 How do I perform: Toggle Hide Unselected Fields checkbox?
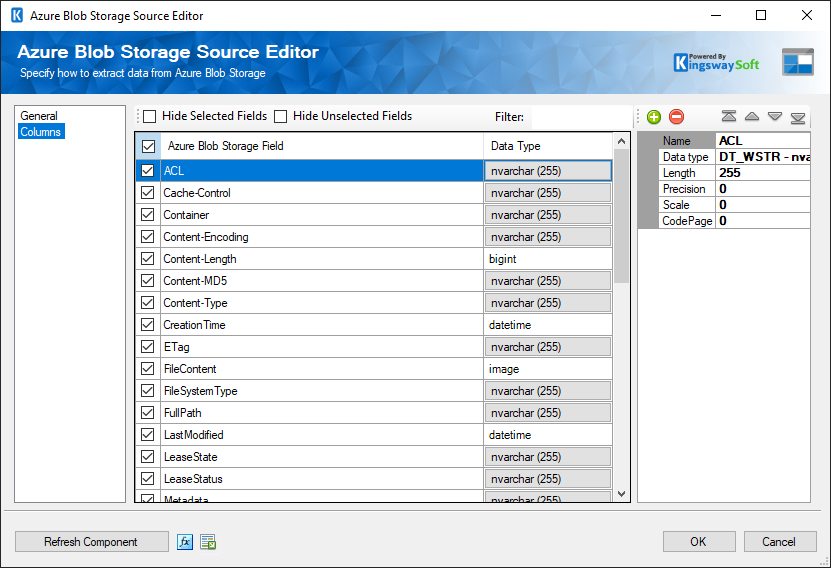click(x=280, y=116)
